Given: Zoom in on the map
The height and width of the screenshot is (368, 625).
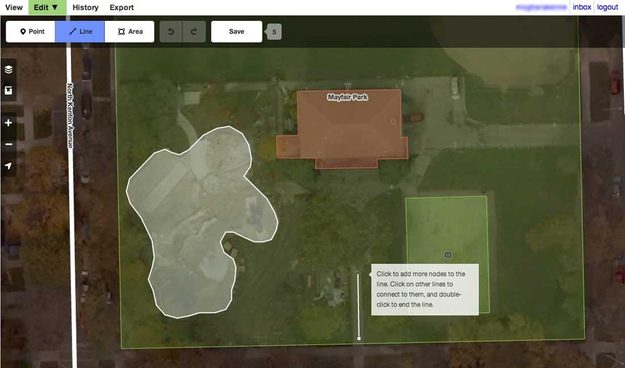Looking at the screenshot, I should point(8,123).
